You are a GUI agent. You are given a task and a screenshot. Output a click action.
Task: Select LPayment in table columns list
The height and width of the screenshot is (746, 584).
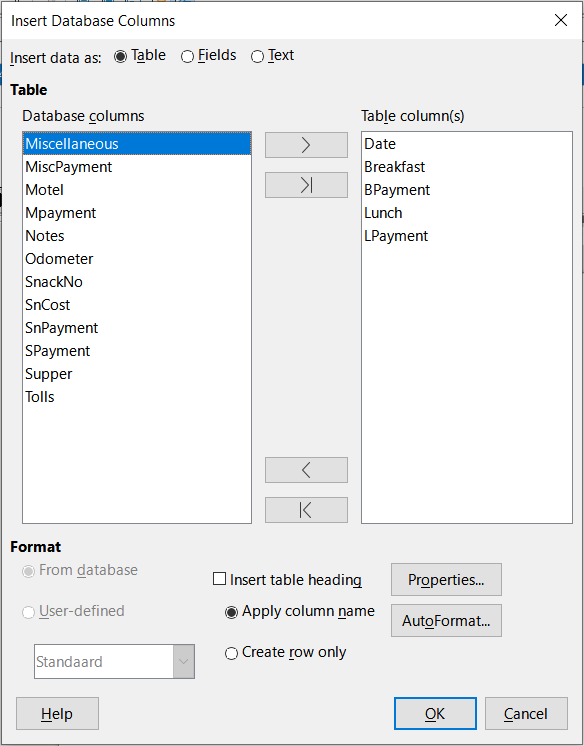pos(467,236)
